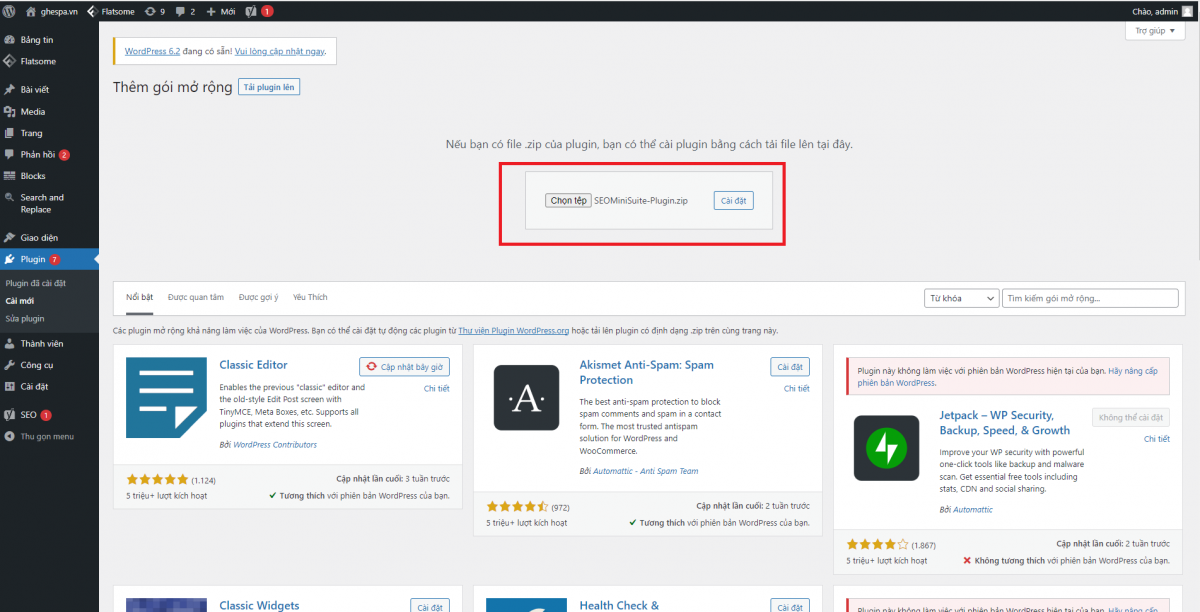This screenshot has height=612, width=1200.
Task: Switch to the Yêu Thích tab
Action: pos(310,297)
